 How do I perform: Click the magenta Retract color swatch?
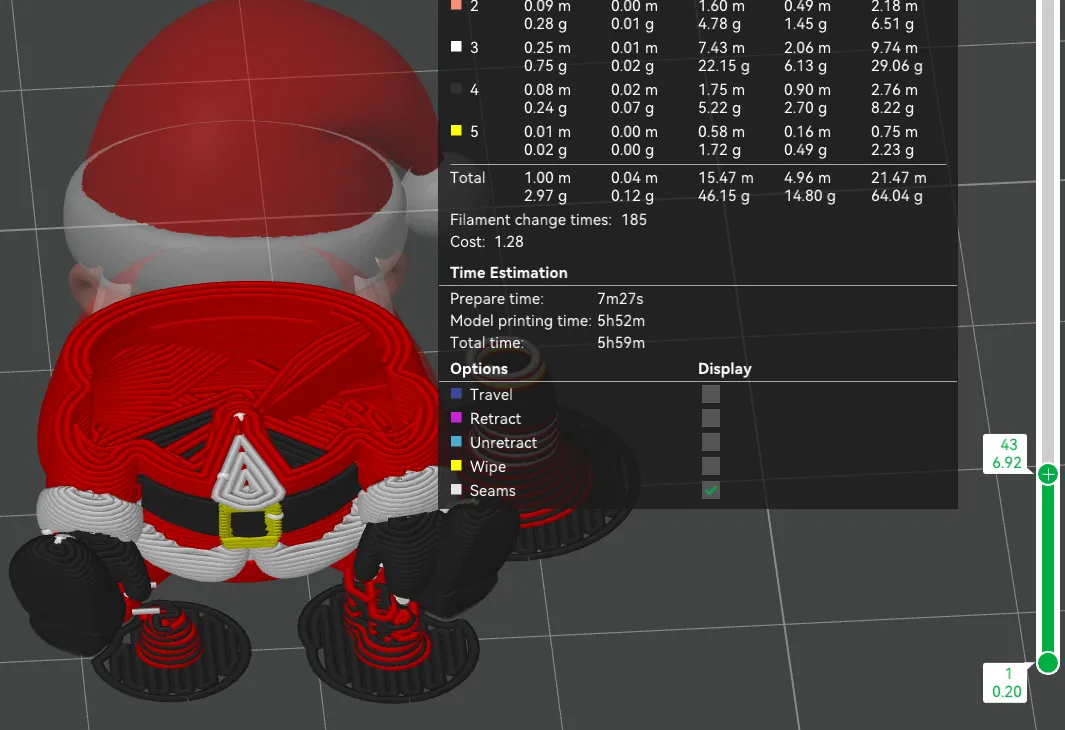pos(456,417)
